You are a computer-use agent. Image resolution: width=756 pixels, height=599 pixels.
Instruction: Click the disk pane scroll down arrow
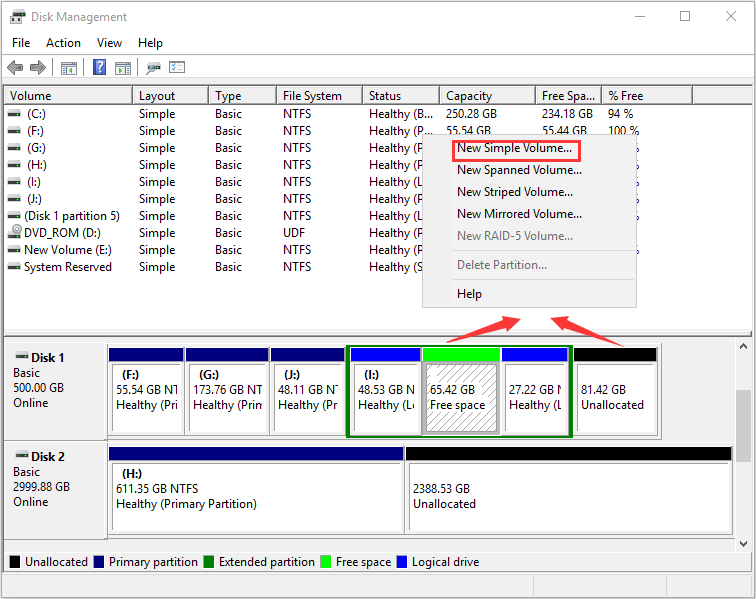click(x=743, y=544)
